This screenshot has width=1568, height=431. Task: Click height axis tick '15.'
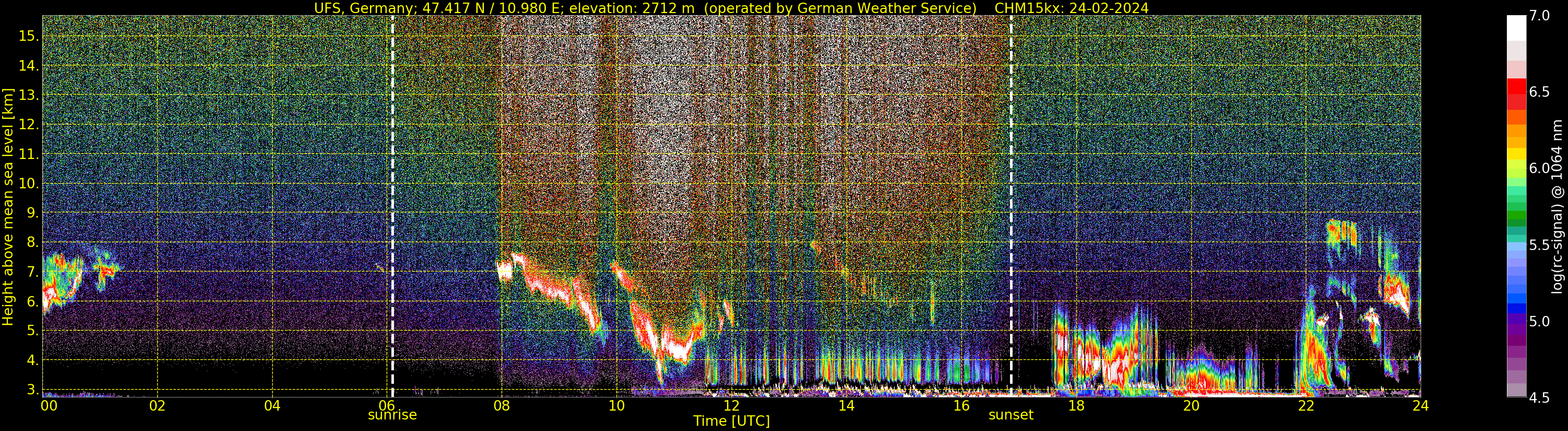(28, 36)
